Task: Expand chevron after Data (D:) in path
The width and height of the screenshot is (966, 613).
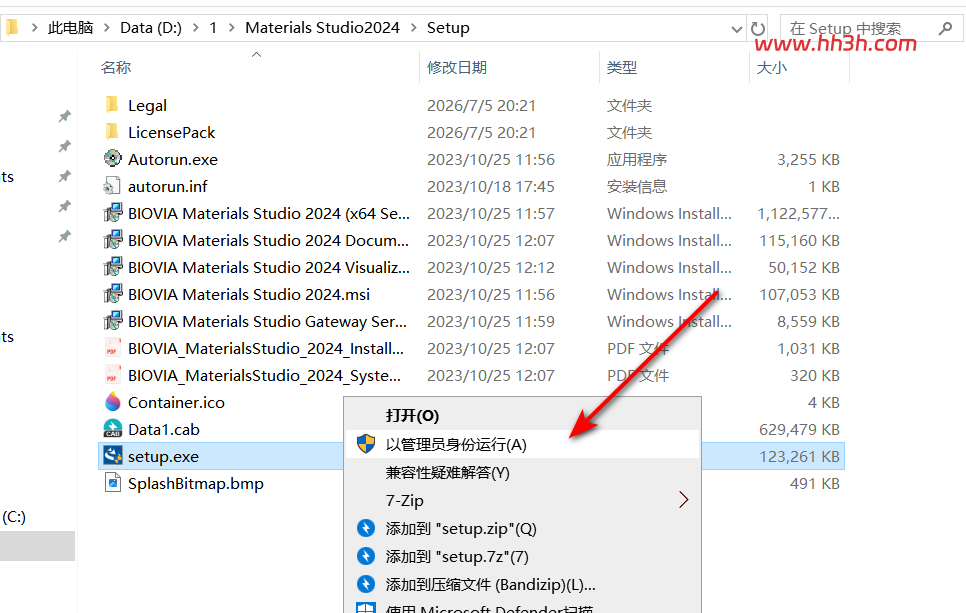Action: coord(195,28)
